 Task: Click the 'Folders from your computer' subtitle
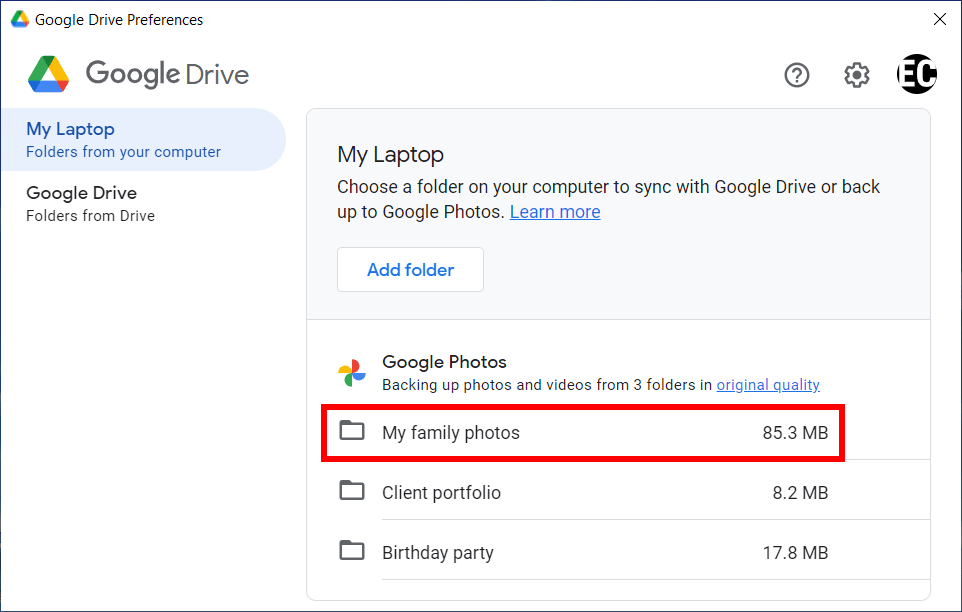(x=123, y=152)
